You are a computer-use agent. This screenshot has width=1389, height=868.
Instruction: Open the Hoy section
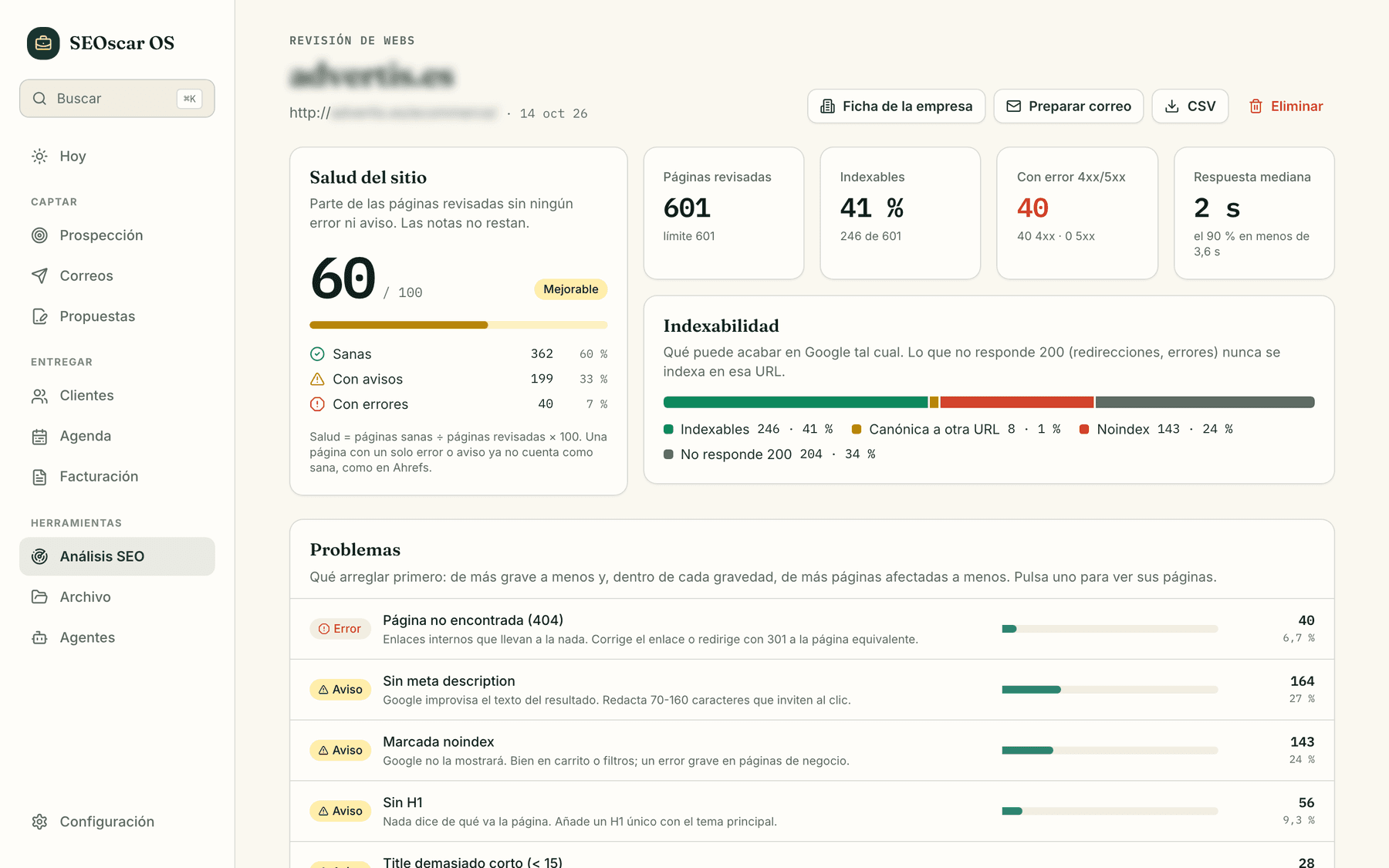[117, 157]
